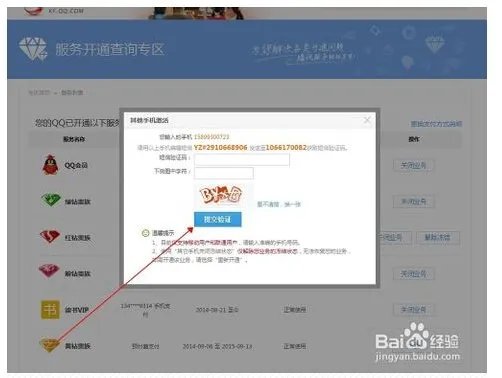This screenshot has height=378, width=502.
Task: Click 正常使用 status in the 读书VIP row
Action: pyautogui.click(x=294, y=310)
